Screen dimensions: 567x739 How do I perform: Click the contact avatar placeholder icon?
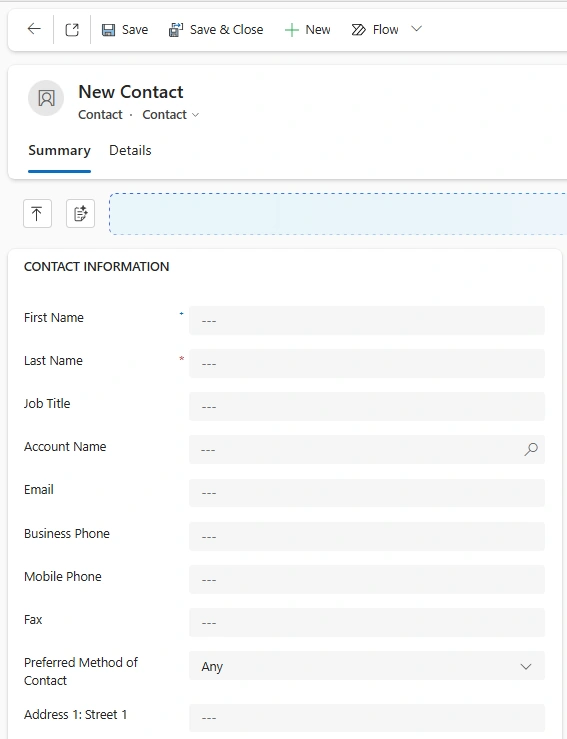click(x=46, y=98)
